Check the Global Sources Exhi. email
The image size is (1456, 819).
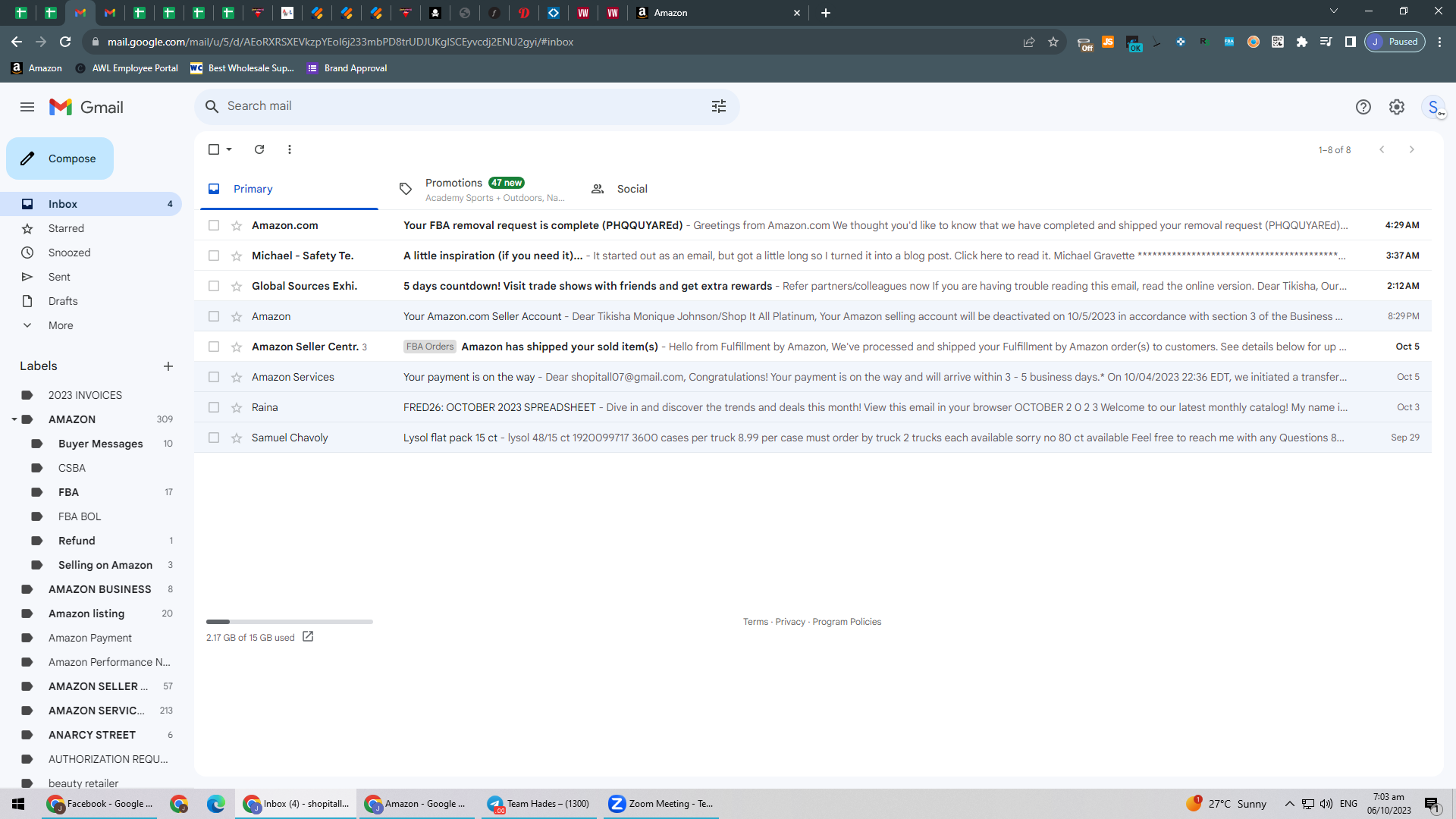[x=214, y=286]
